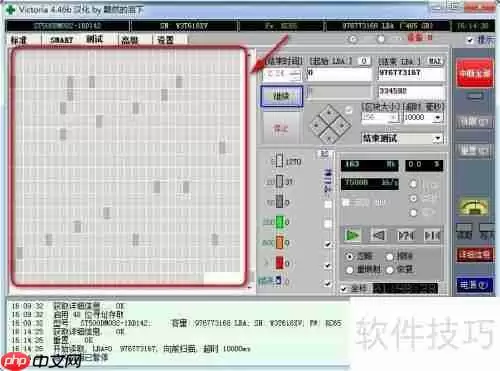Screen dimensions: 500x371
Task: Click the diamond four-quadrant scan direction icon
Action: click(329, 125)
